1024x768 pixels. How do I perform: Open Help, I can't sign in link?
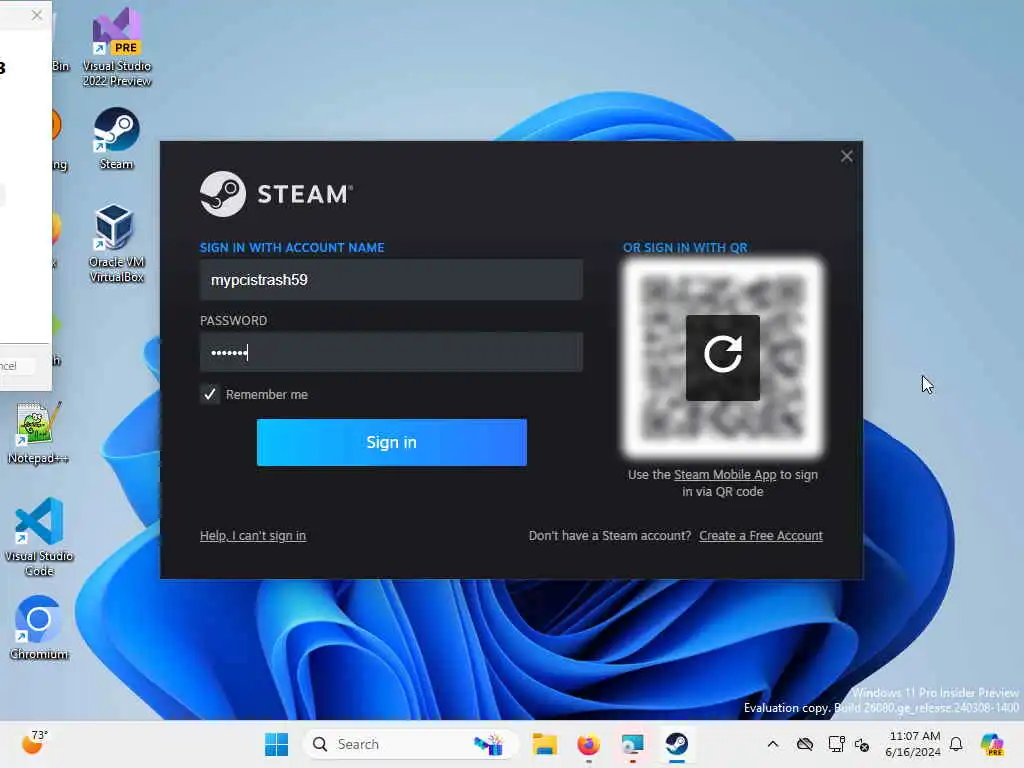[x=253, y=536]
